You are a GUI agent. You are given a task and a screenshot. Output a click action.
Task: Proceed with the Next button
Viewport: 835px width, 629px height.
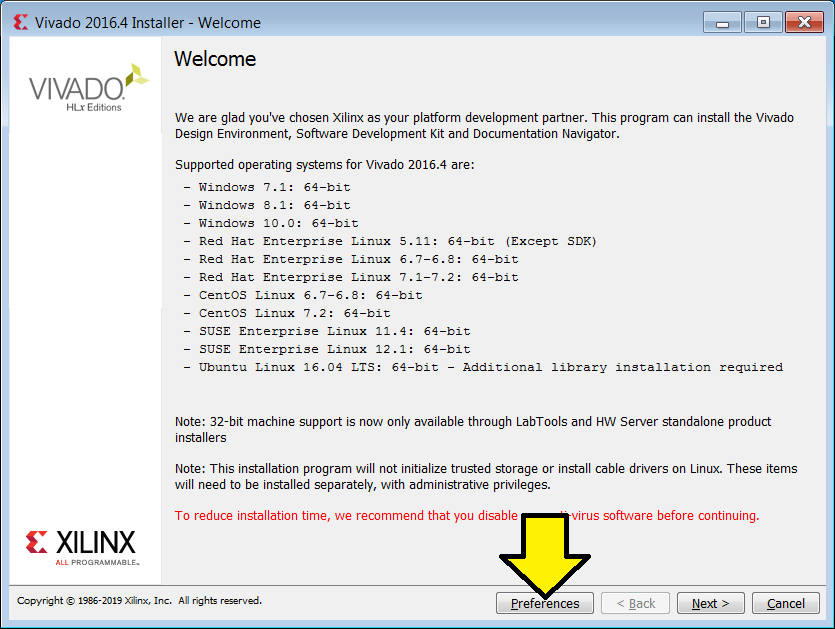point(710,603)
